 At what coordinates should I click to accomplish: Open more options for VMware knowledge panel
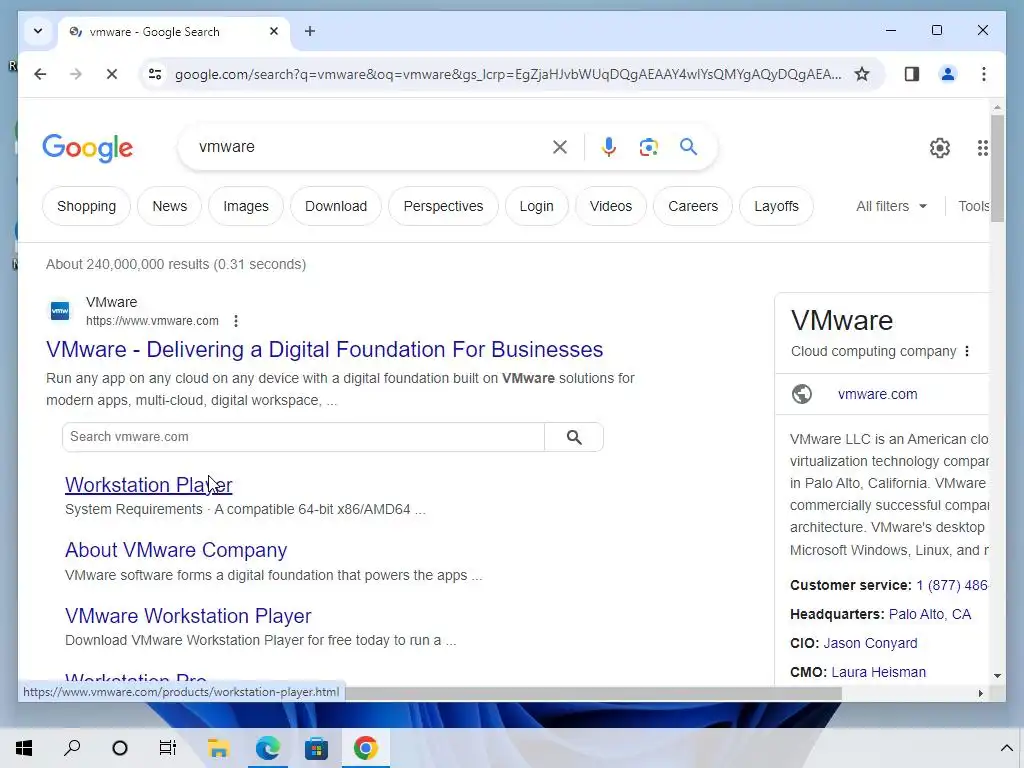(x=967, y=351)
